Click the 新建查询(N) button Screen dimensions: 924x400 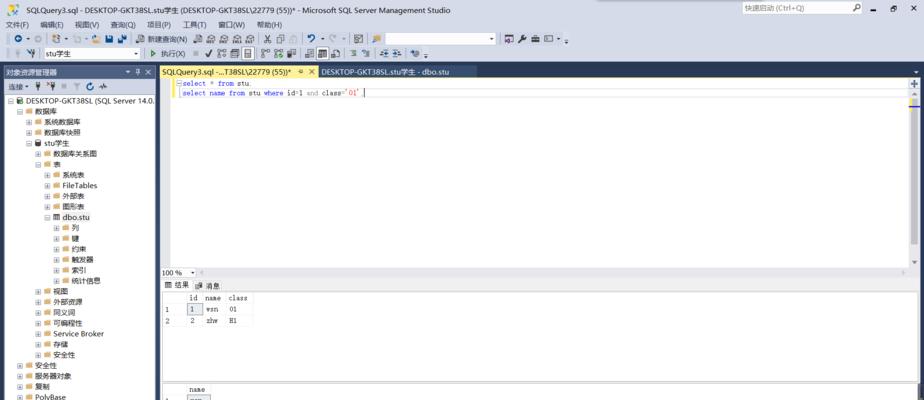pyautogui.click(x=161, y=39)
